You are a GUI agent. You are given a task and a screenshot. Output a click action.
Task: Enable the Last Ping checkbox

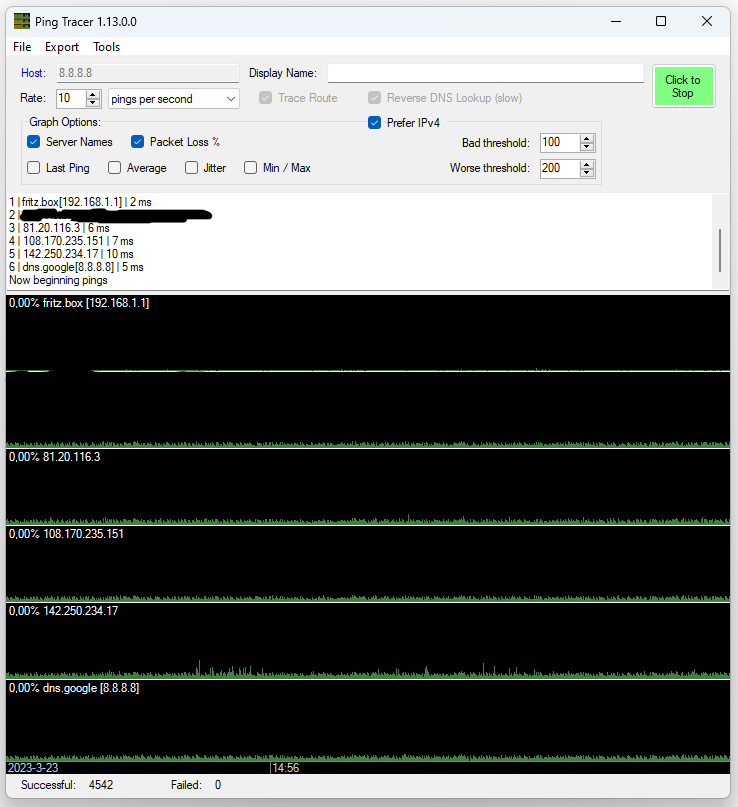coord(33,168)
